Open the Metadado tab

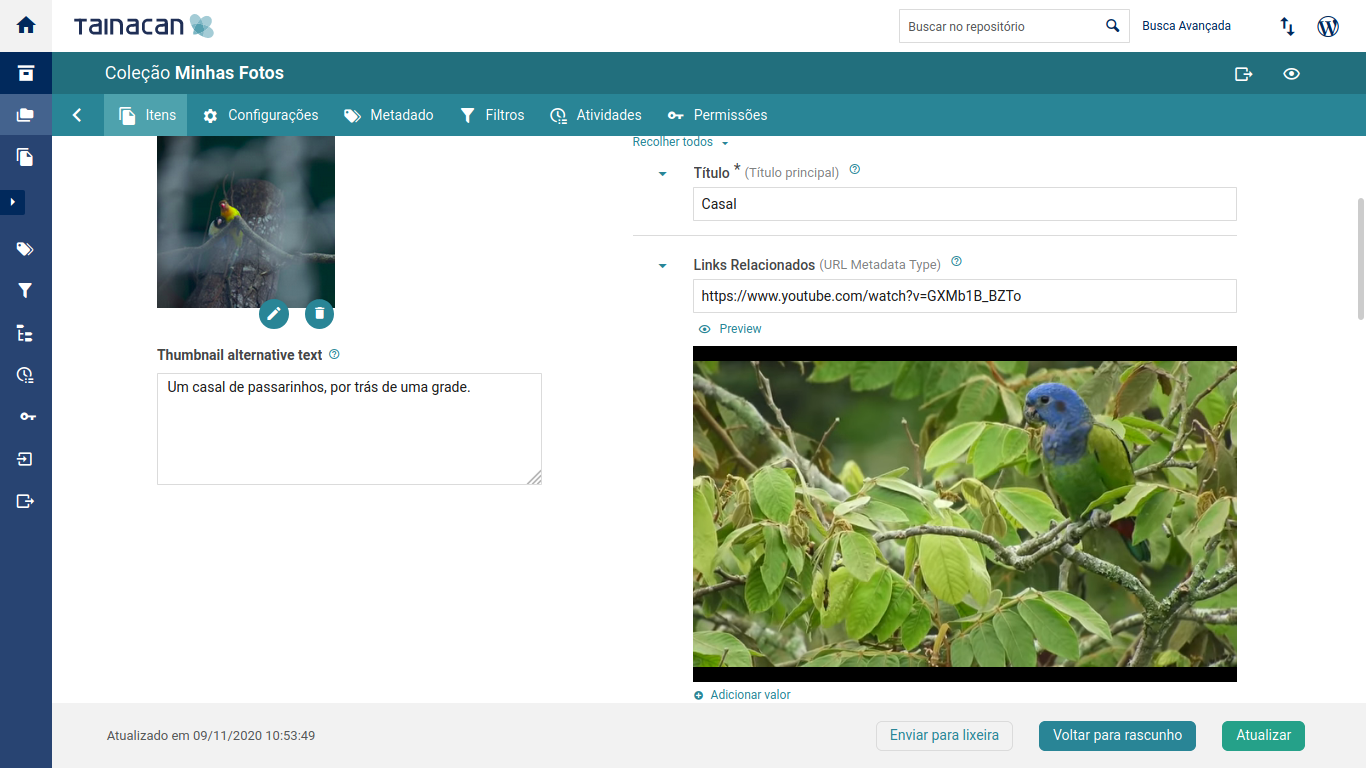pyautogui.click(x=388, y=115)
